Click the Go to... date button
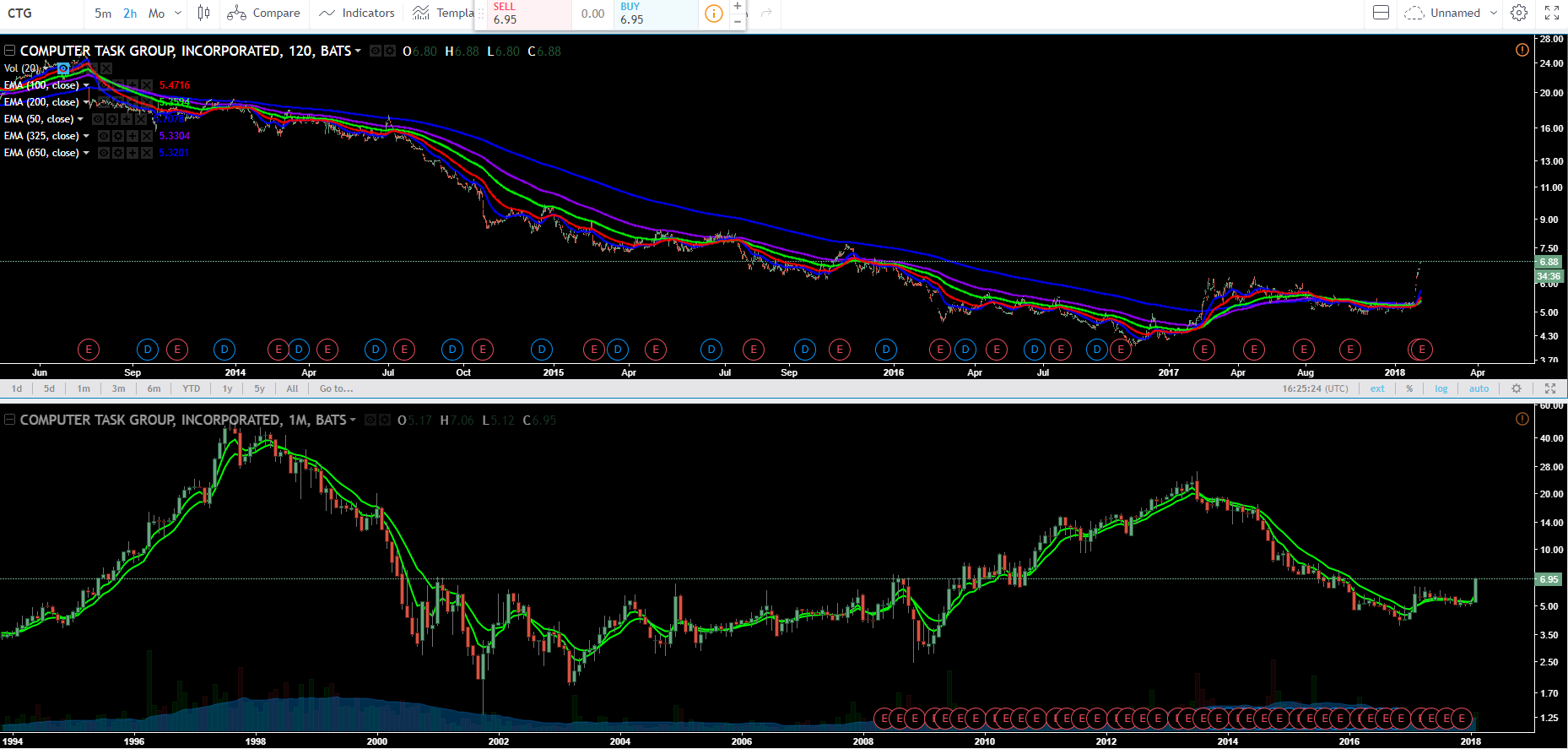 click(x=336, y=388)
